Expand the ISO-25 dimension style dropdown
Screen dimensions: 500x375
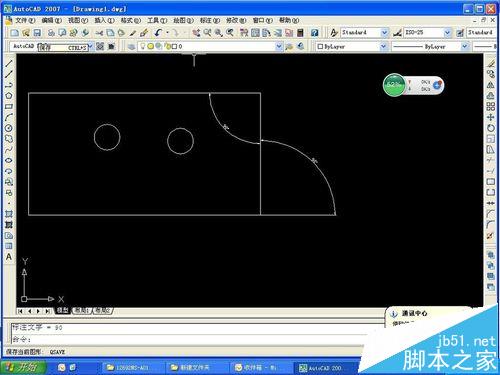click(447, 33)
